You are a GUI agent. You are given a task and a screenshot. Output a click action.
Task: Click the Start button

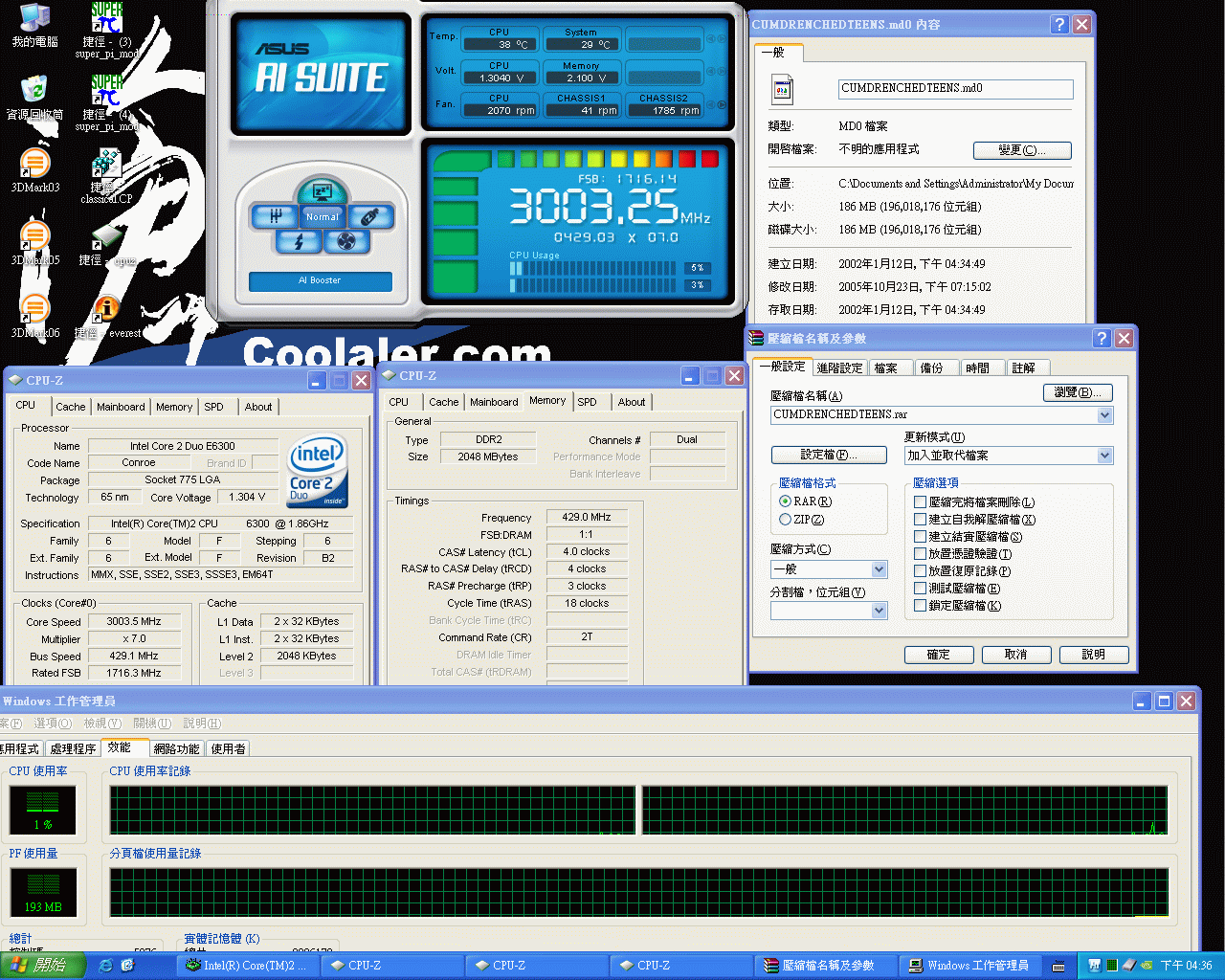pyautogui.click(x=43, y=966)
